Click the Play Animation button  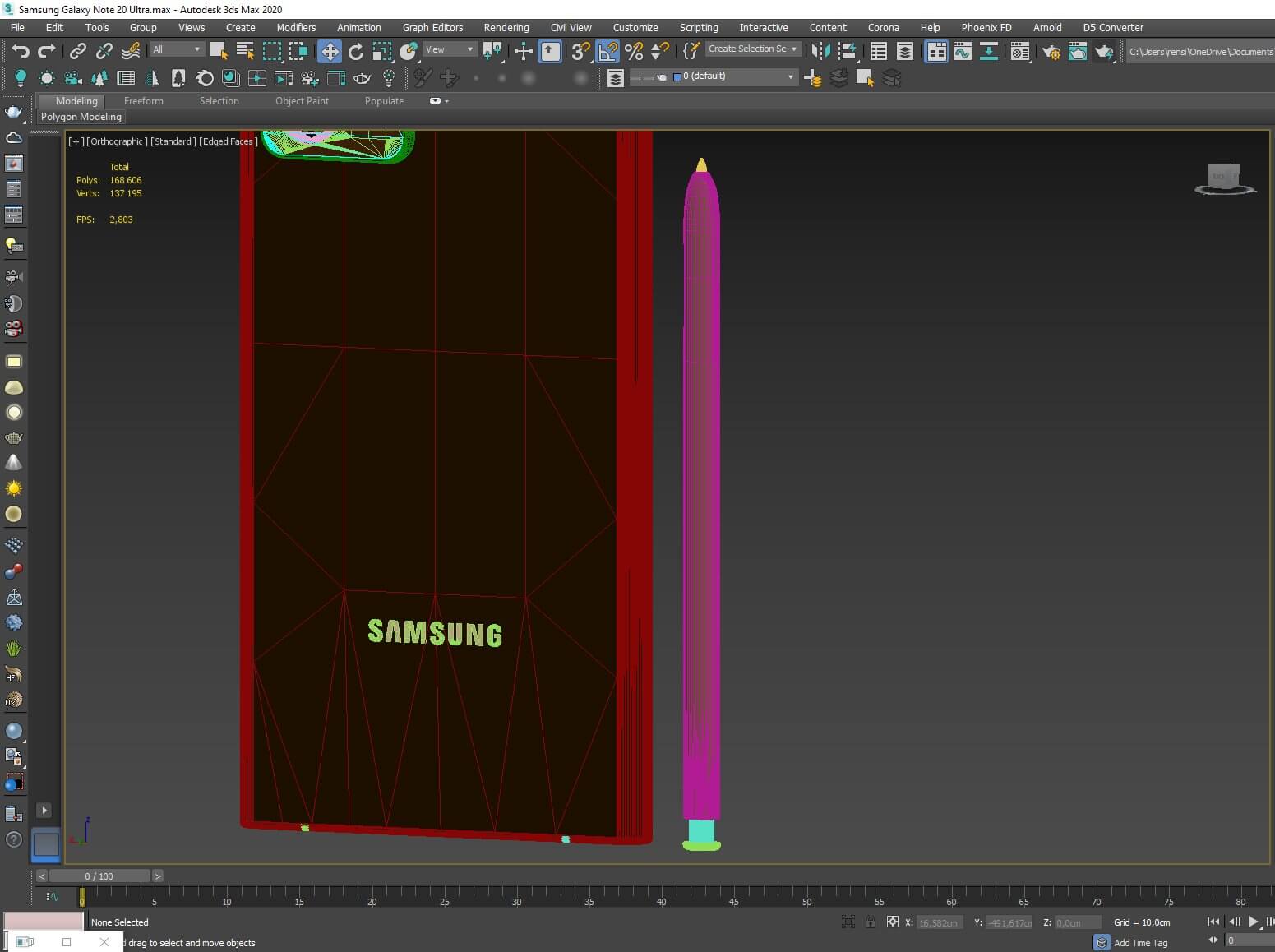1254,922
